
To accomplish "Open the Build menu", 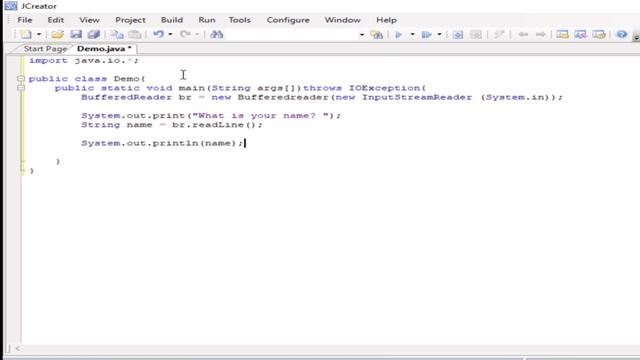I will coord(172,20).
